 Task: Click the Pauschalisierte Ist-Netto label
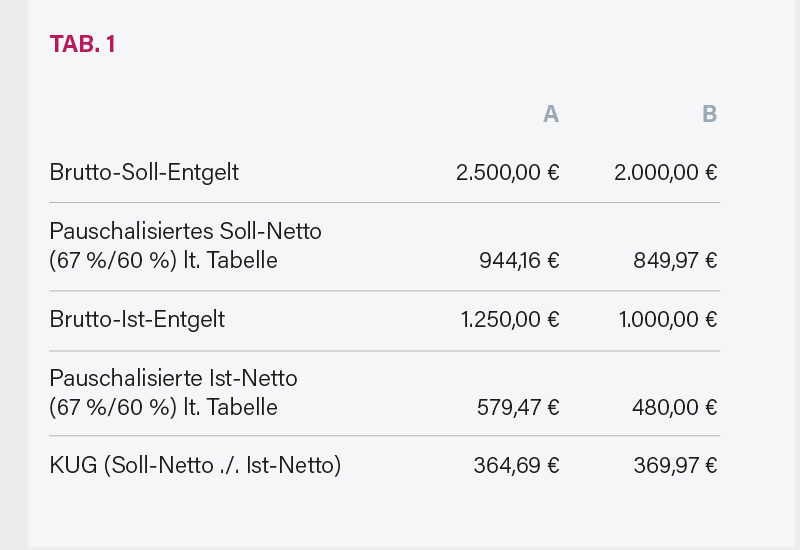tap(173, 378)
